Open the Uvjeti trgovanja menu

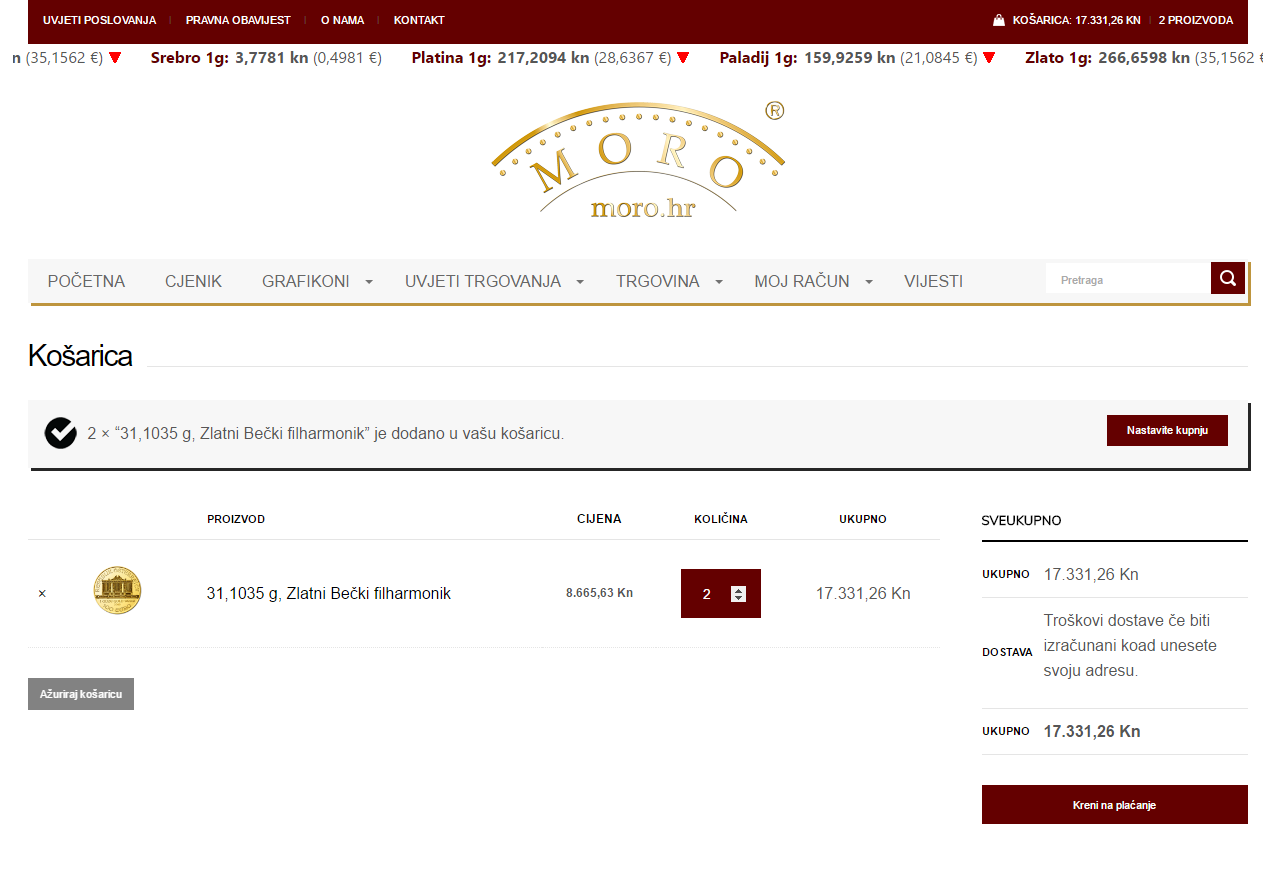point(483,281)
